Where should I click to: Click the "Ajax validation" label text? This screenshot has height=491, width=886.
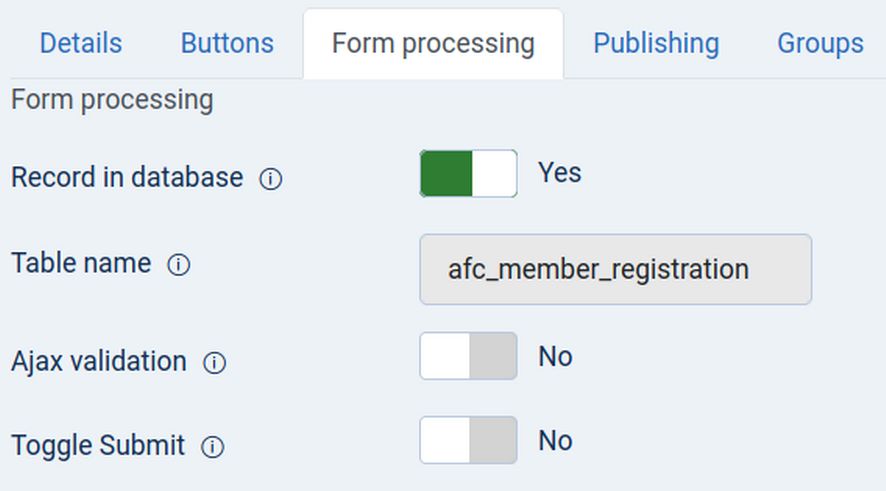click(x=99, y=361)
